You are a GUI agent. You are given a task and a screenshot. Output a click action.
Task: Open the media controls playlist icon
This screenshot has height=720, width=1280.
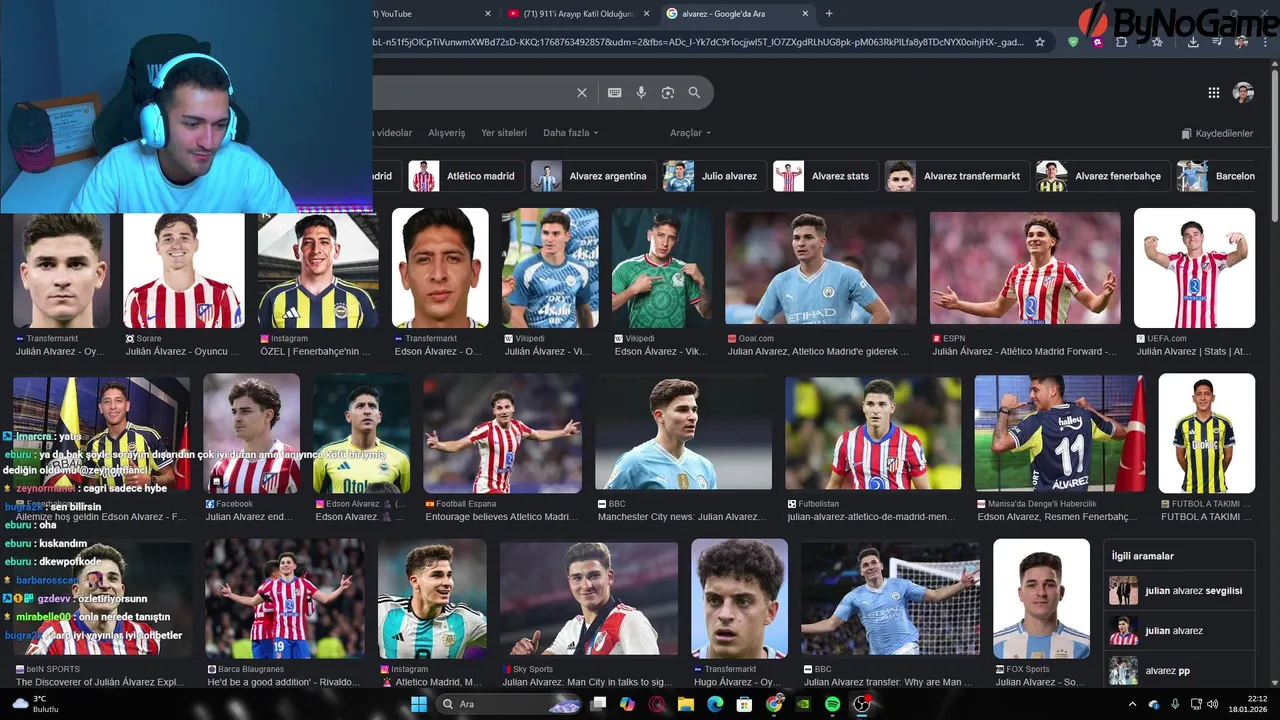(1217, 42)
